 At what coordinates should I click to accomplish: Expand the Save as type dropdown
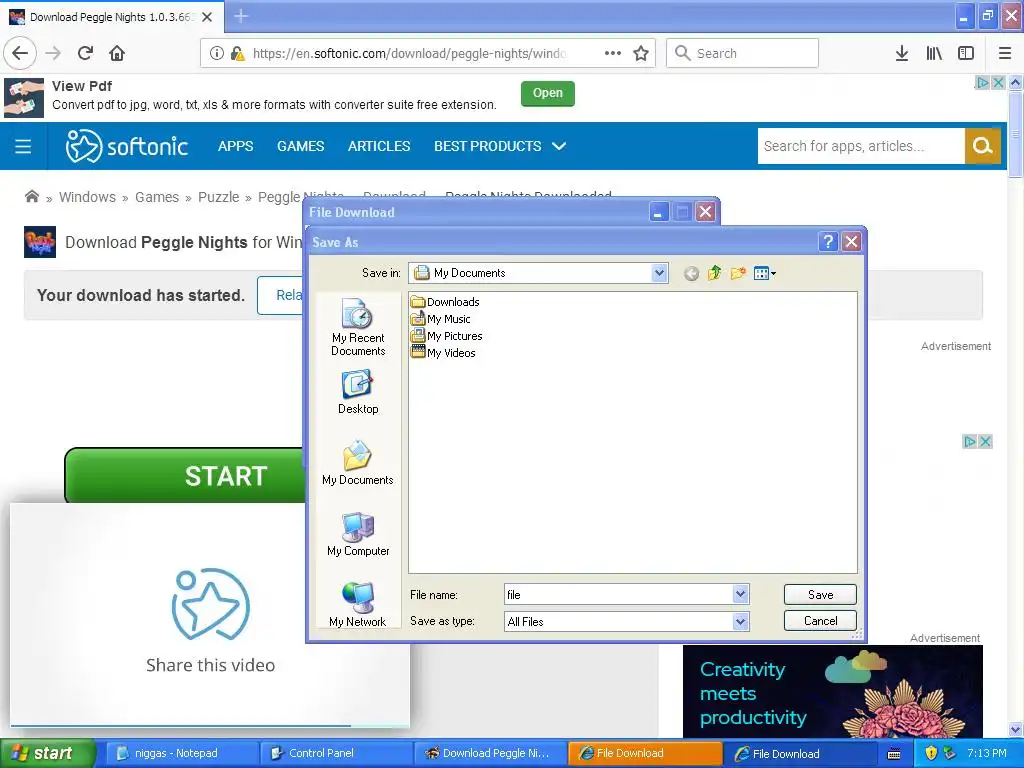[740, 622]
